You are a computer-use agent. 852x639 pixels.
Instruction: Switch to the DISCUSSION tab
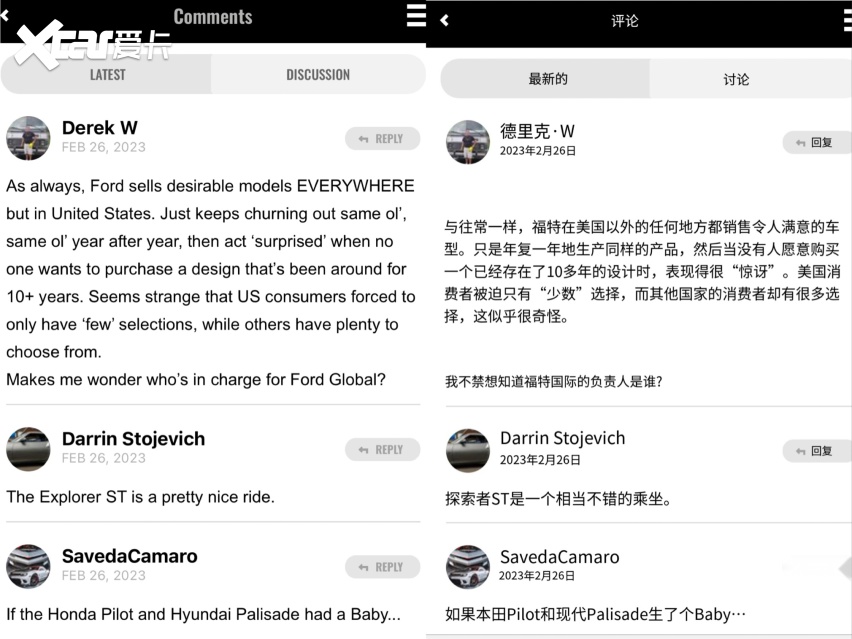click(x=318, y=75)
